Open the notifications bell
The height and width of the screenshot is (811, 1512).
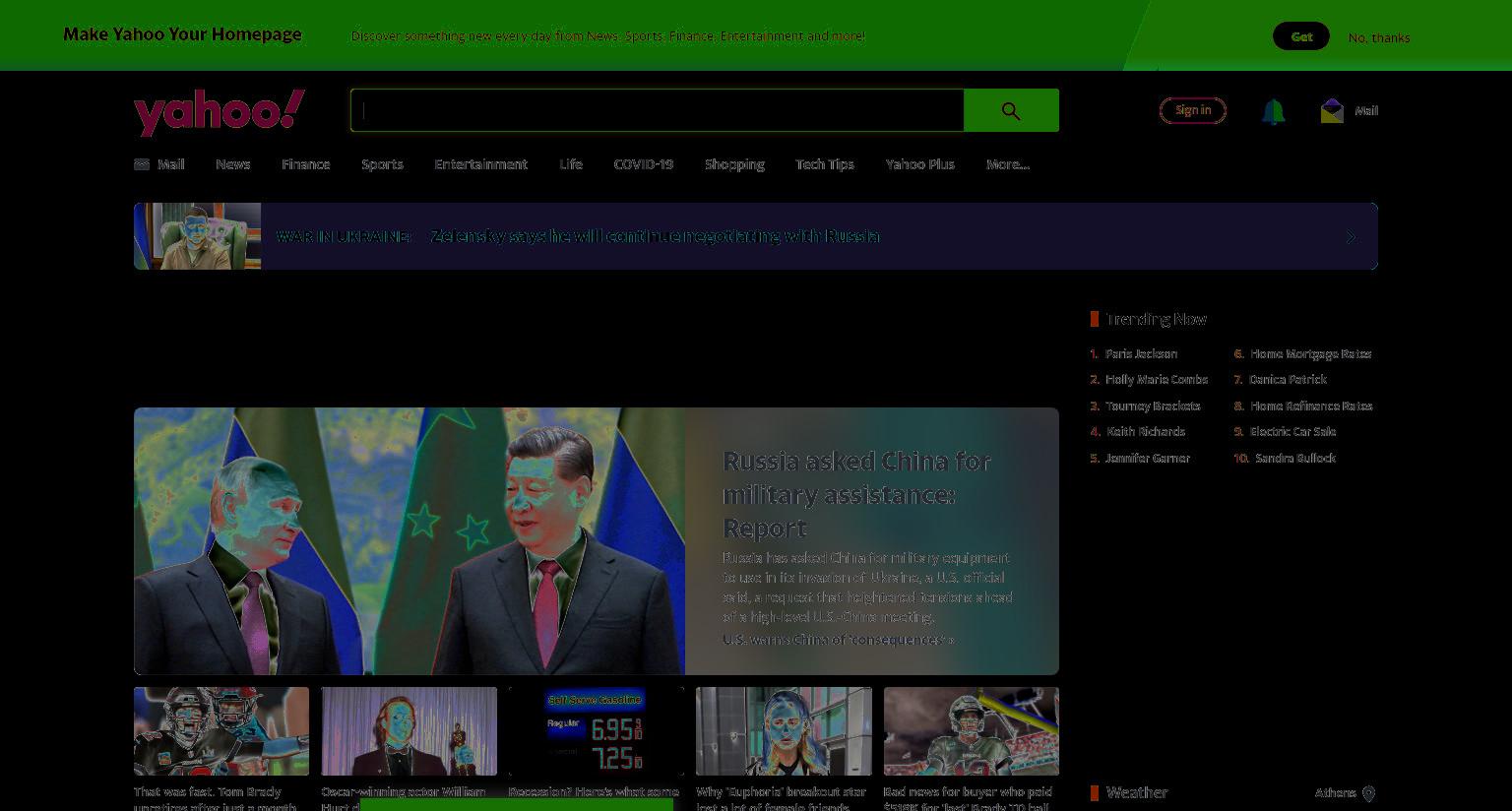coord(1273,111)
